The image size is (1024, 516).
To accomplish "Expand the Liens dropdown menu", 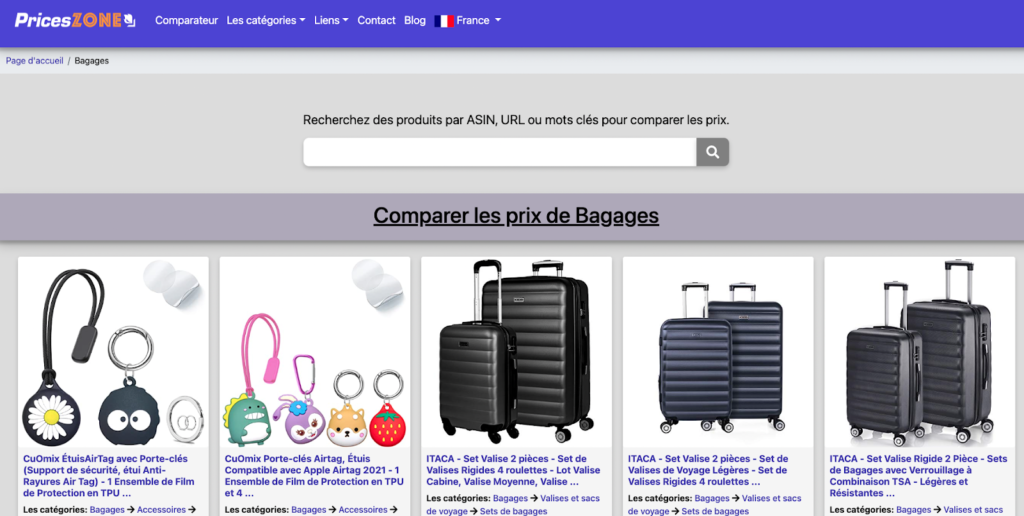I will 331,20.
